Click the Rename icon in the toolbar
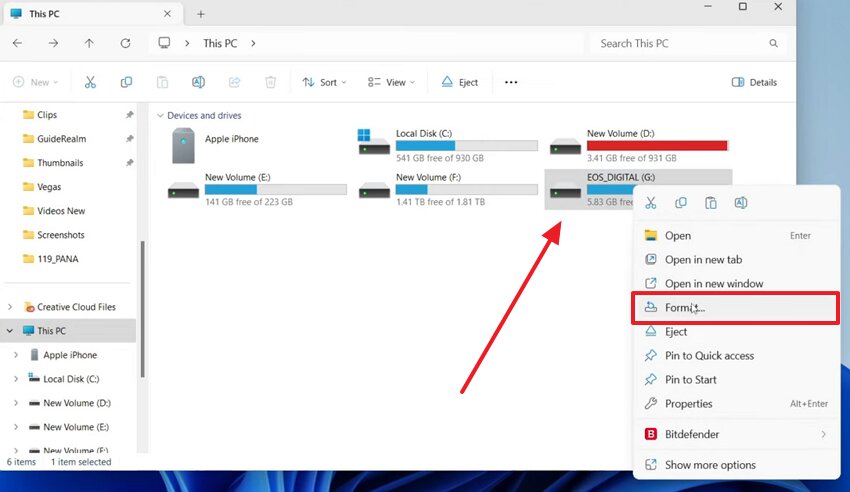This screenshot has height=492, width=850. (198, 82)
